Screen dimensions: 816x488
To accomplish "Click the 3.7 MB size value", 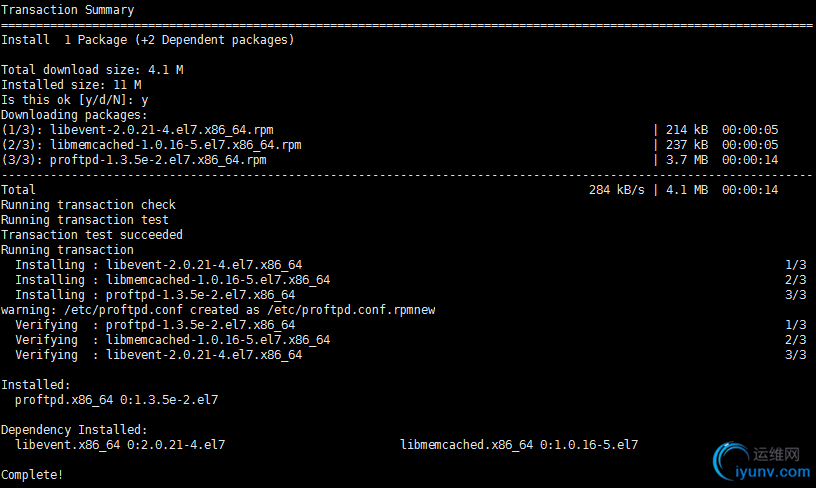I will [687, 160].
